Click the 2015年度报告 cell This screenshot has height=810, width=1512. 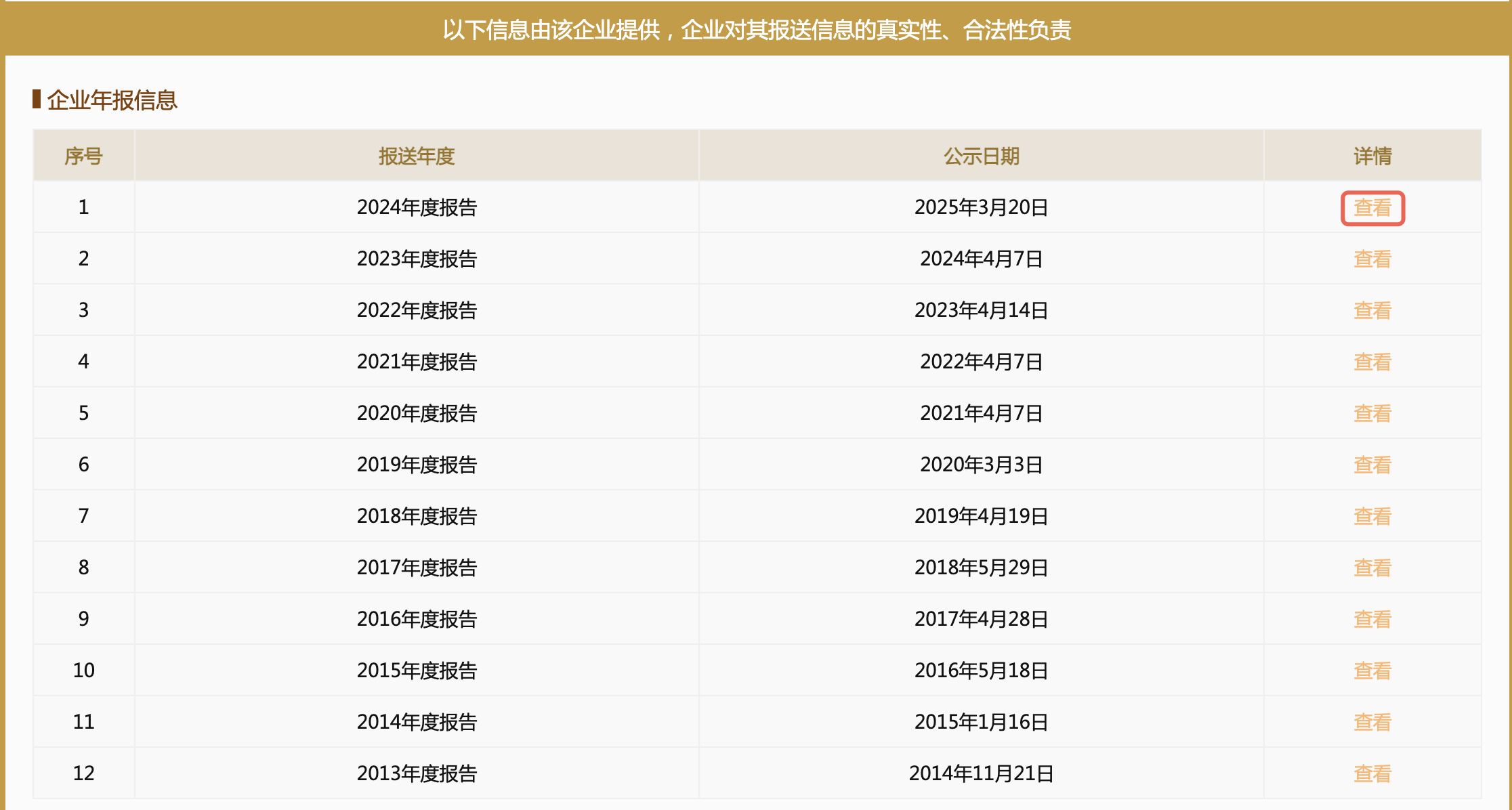coord(417,670)
